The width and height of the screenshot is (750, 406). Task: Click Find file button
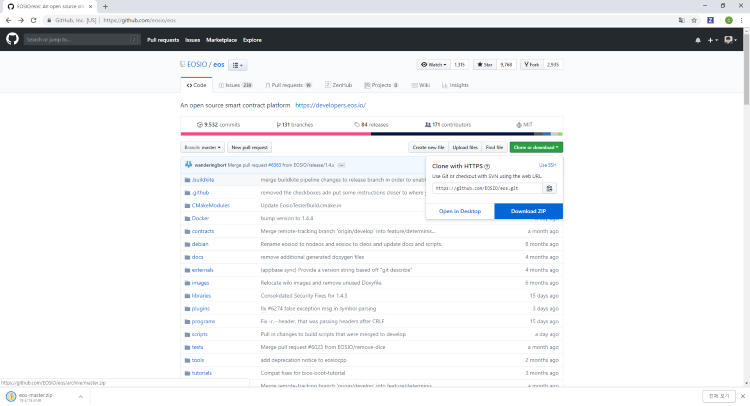click(x=494, y=147)
